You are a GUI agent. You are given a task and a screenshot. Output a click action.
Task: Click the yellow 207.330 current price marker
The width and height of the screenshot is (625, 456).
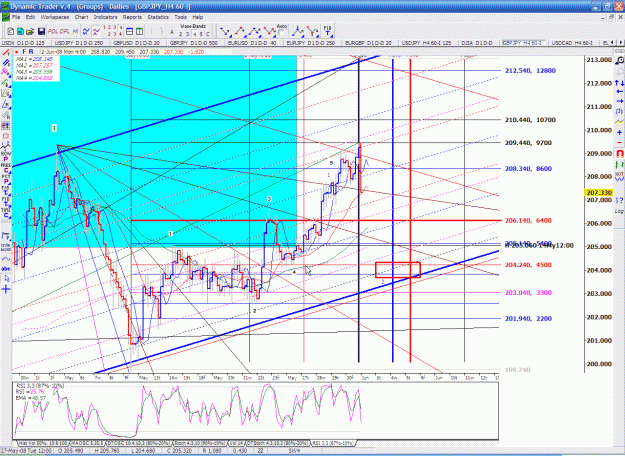click(x=598, y=193)
